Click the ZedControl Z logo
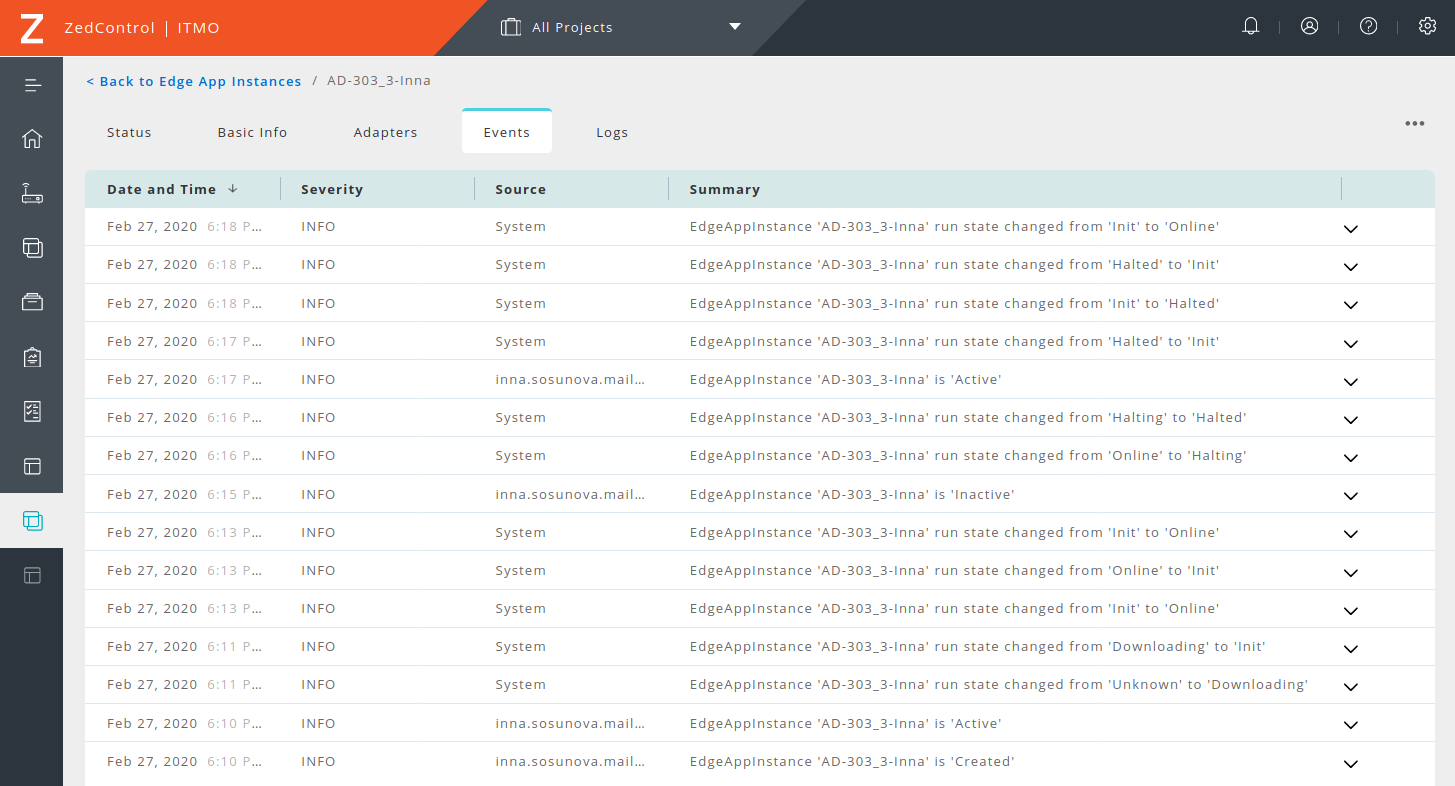Screen dimensions: 1455x786 tap(32, 28)
